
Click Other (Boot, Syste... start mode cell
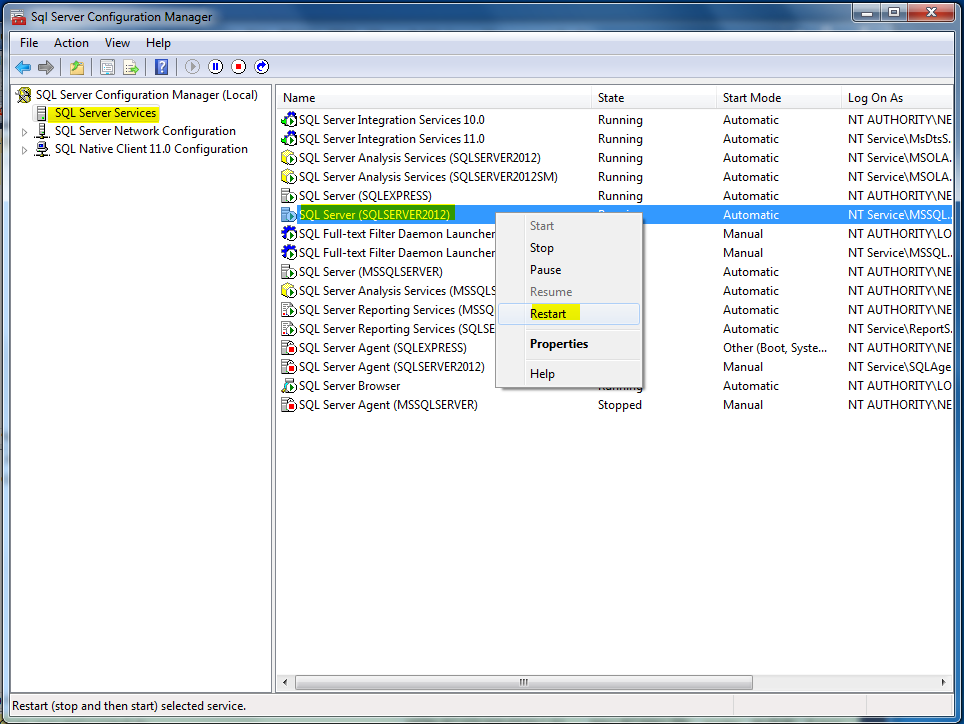775,348
